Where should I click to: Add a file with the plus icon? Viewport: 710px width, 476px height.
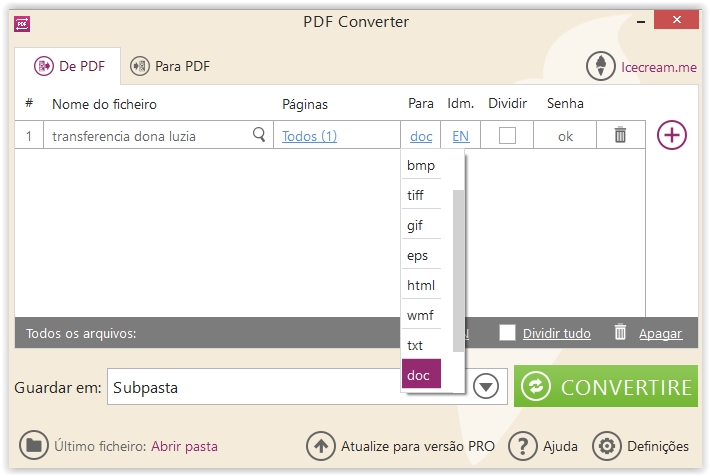[672, 135]
